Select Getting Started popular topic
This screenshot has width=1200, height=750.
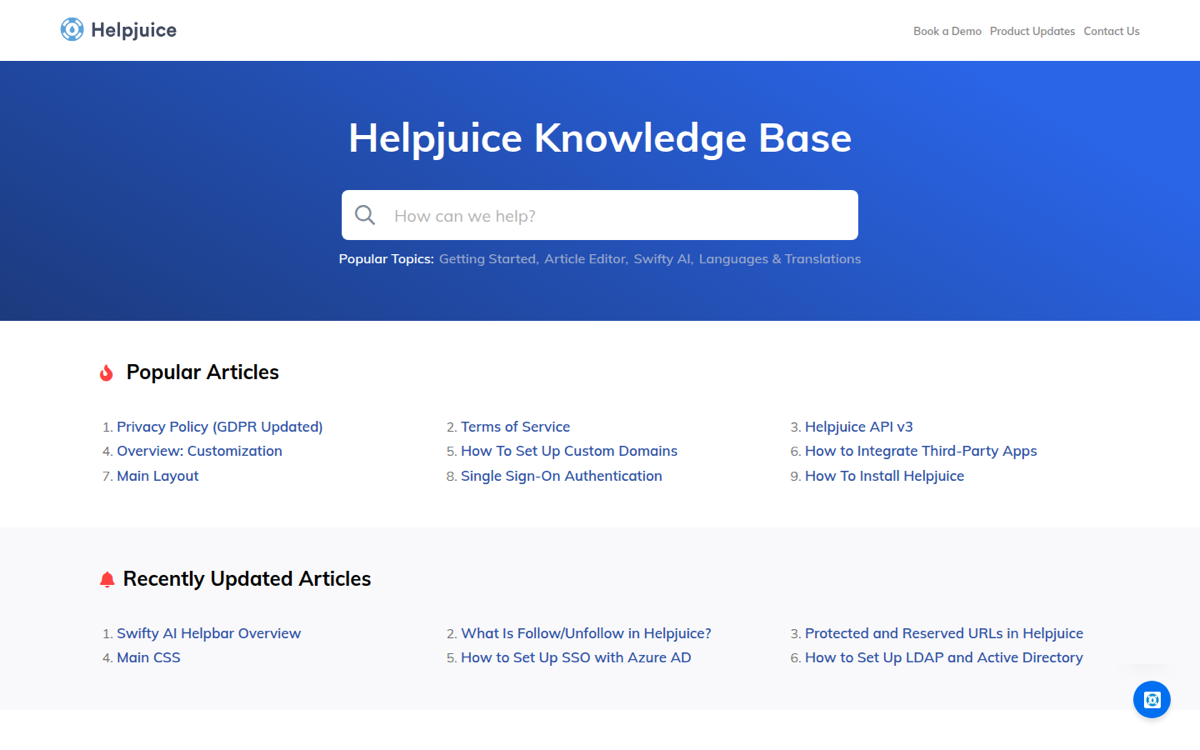coord(489,259)
